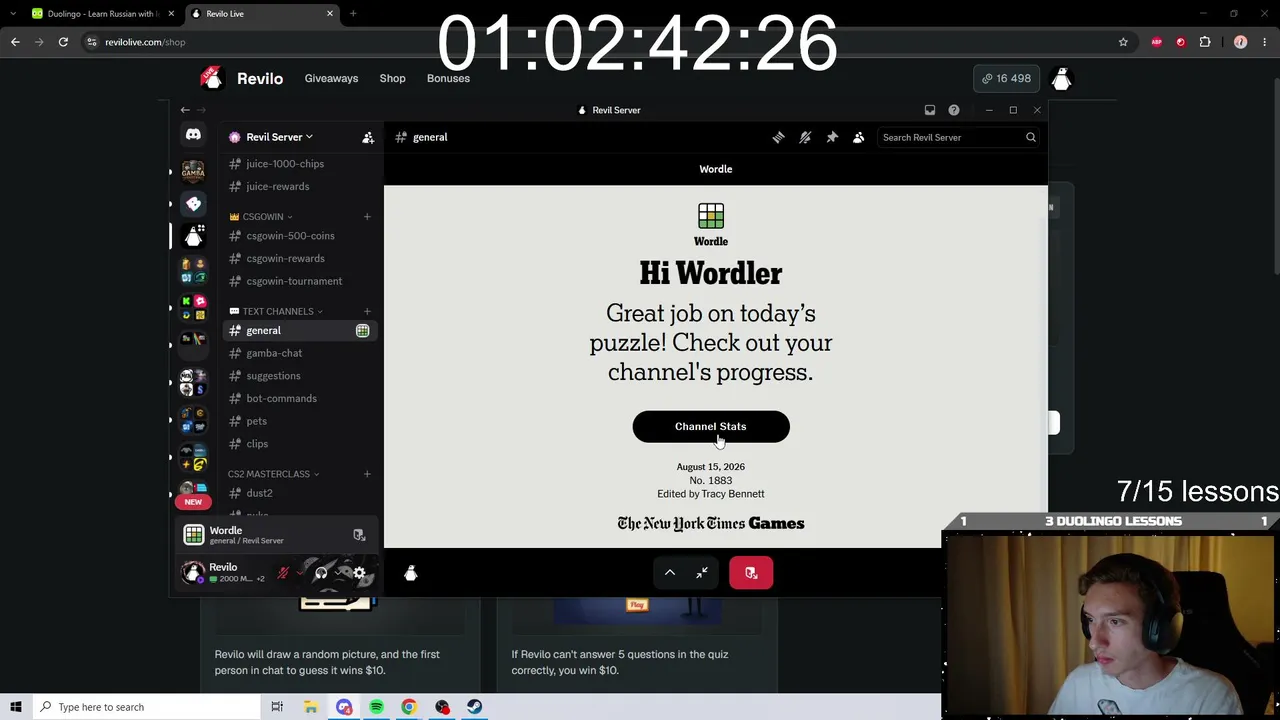
Task: Open Discord user settings gear
Action: (359, 573)
